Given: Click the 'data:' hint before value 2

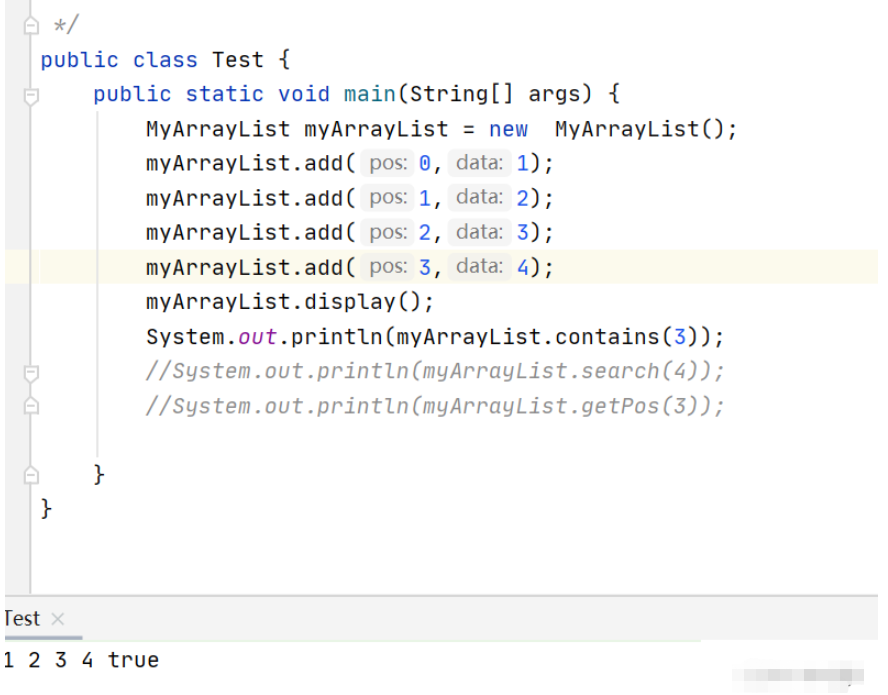Looking at the screenshot, I should 479,198.
